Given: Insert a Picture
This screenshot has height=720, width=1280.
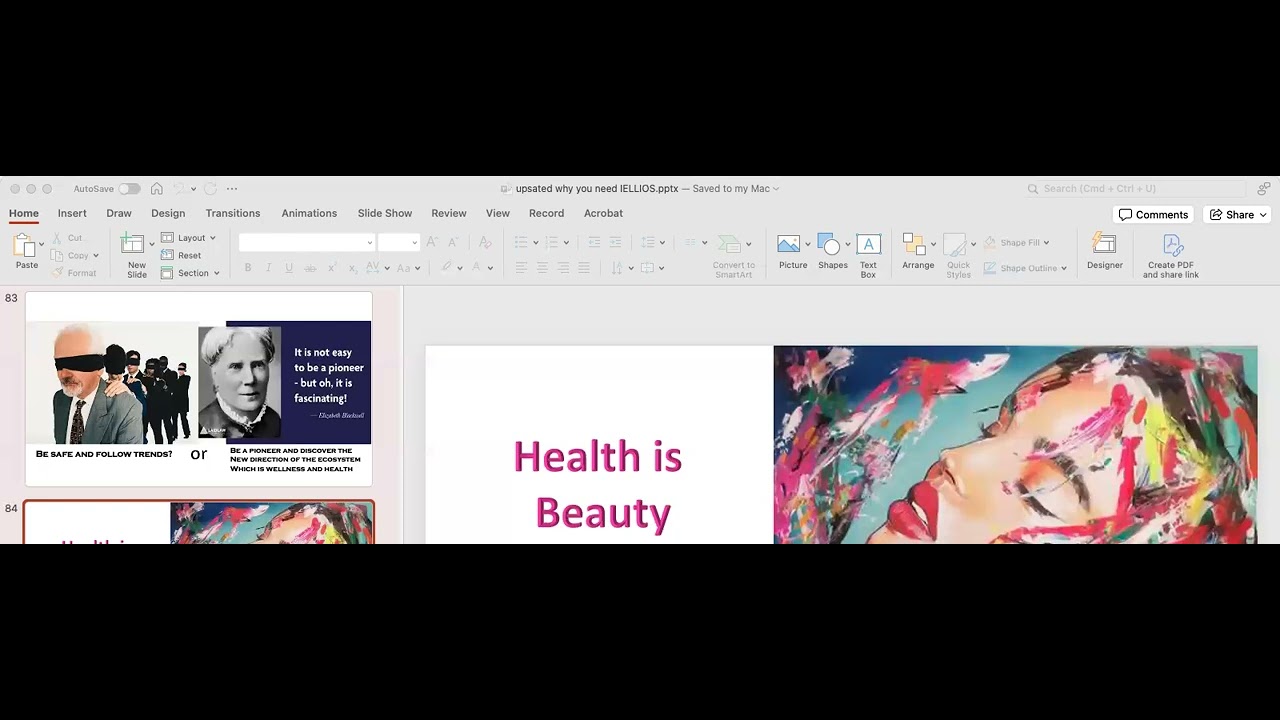Looking at the screenshot, I should [x=790, y=251].
